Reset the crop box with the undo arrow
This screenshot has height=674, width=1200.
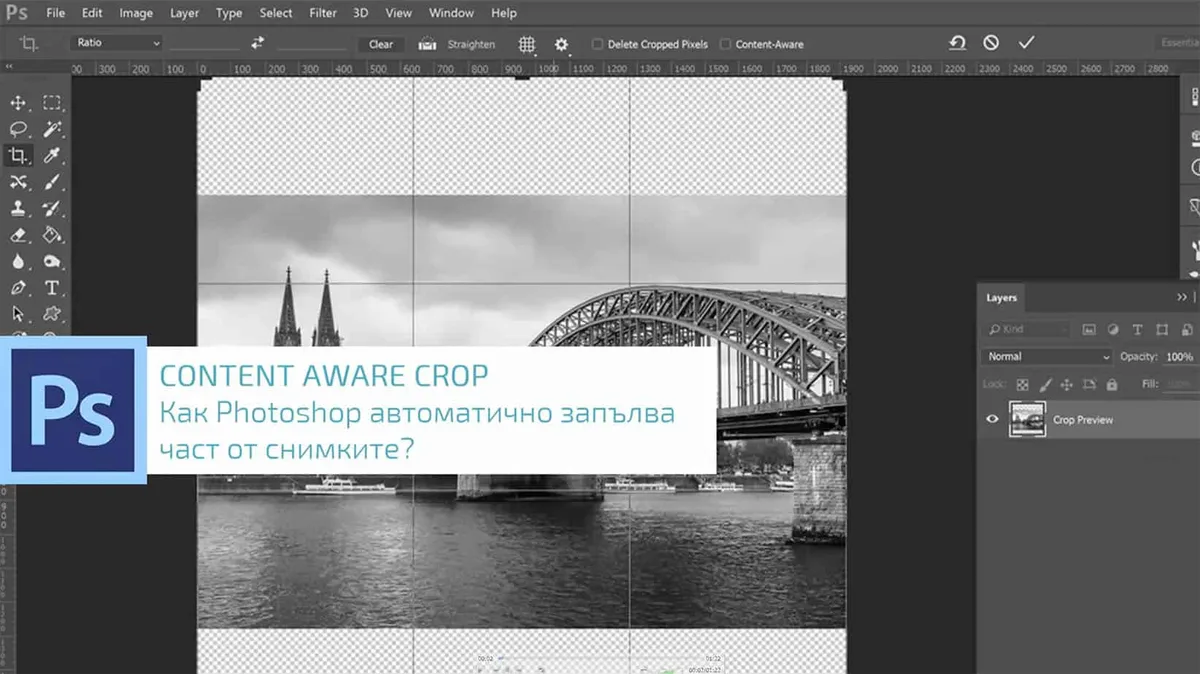tap(957, 43)
